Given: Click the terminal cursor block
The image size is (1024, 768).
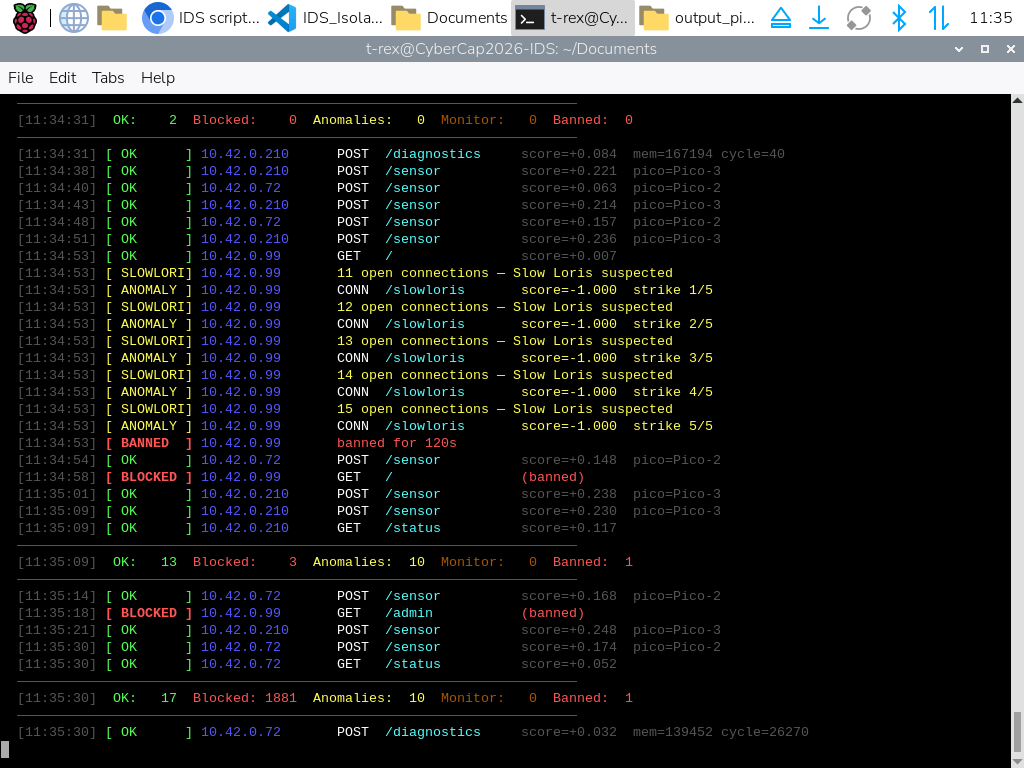Looking at the screenshot, I should tap(5, 748).
